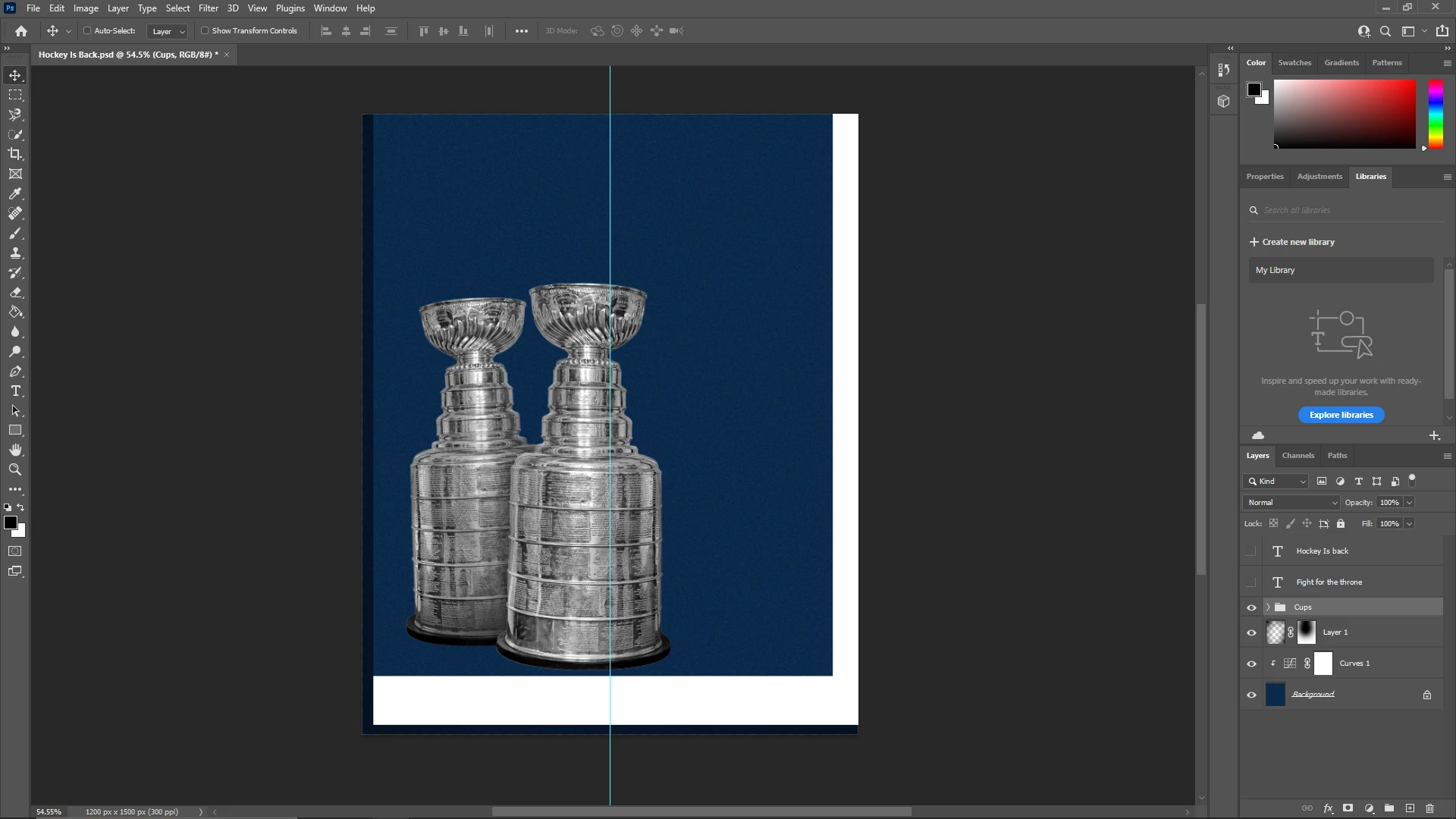This screenshot has height=819, width=1456.
Task: Open the layer Opacity dropdown arrow
Action: [x=1409, y=503]
